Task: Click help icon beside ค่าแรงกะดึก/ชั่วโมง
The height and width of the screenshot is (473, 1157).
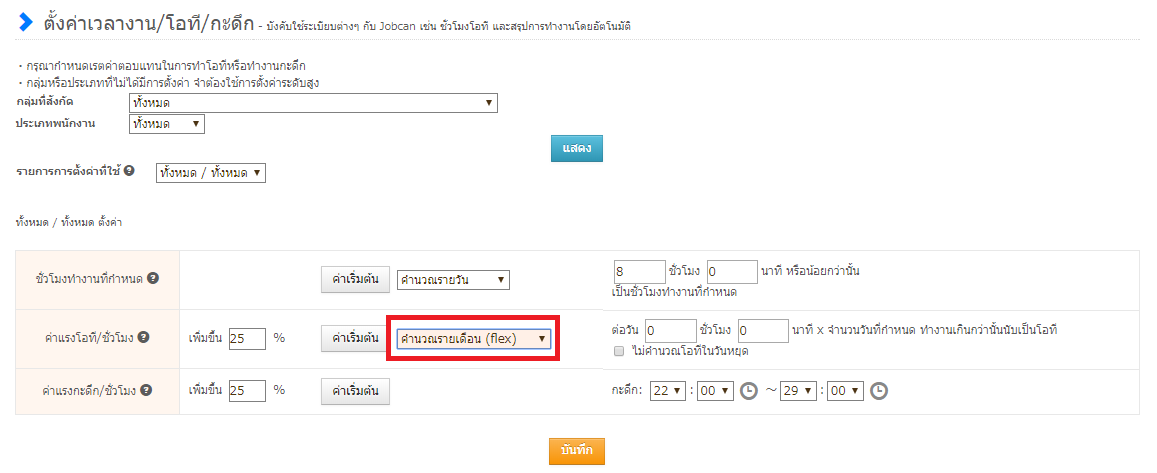Action: (147, 390)
